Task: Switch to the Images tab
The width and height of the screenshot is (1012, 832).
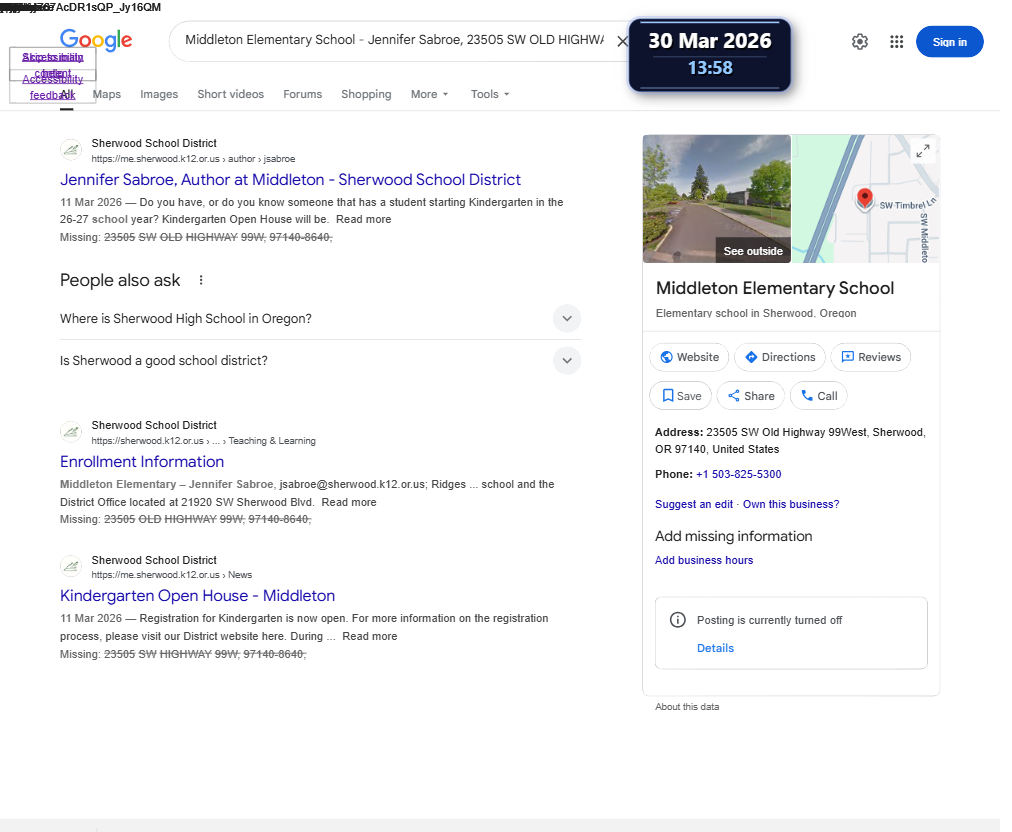Action: click(159, 94)
